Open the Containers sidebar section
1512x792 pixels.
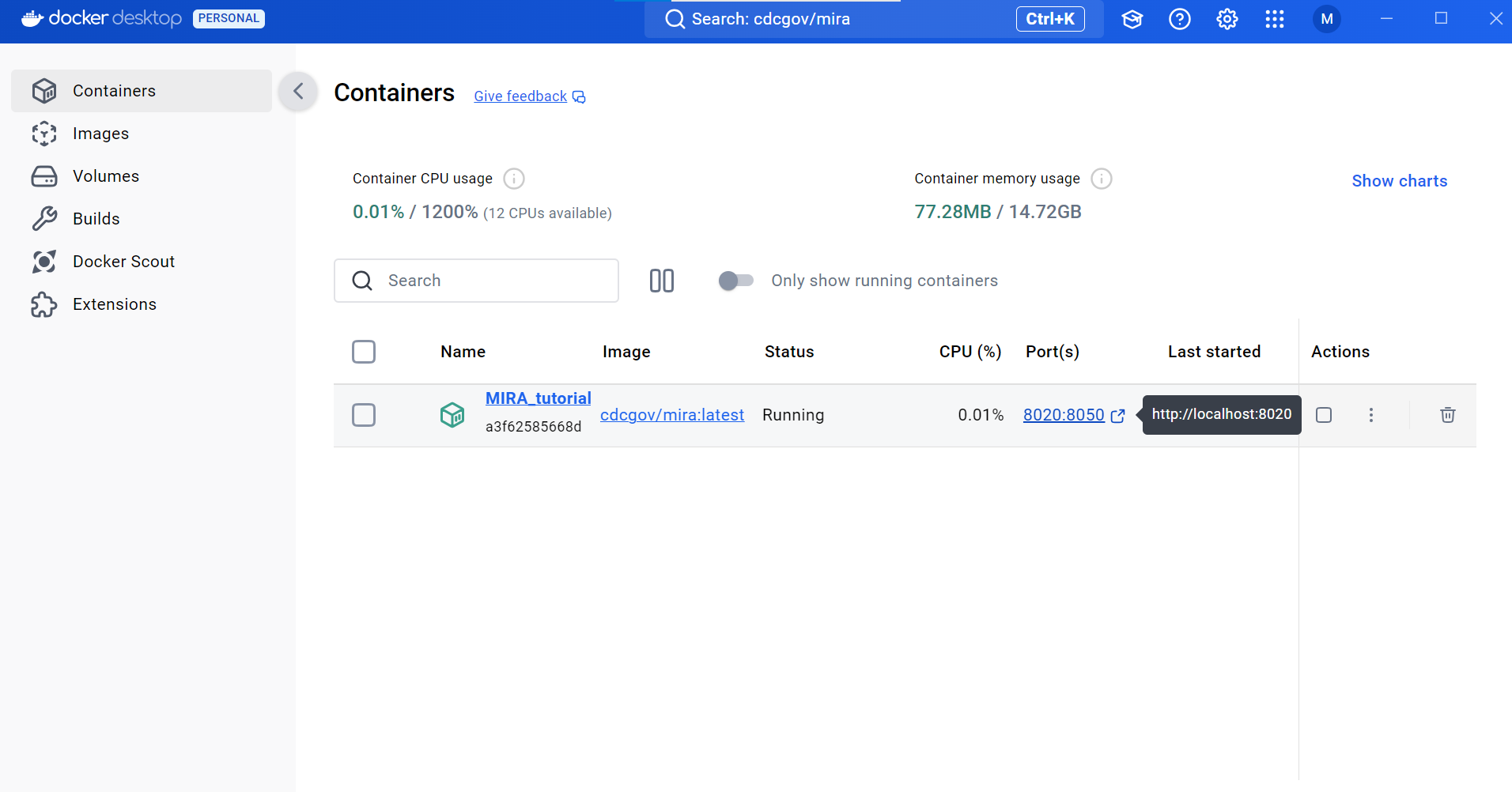tap(142, 91)
